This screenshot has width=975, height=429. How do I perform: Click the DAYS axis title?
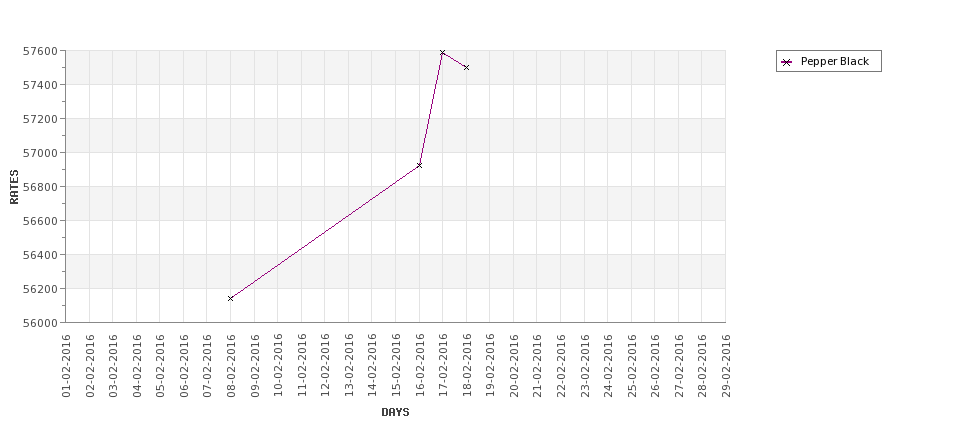point(395,412)
